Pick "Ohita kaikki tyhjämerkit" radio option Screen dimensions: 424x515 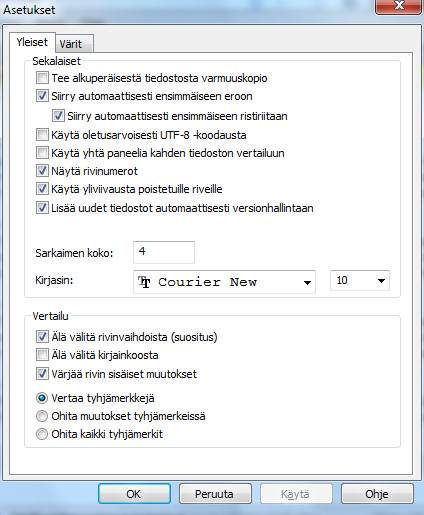point(42,434)
